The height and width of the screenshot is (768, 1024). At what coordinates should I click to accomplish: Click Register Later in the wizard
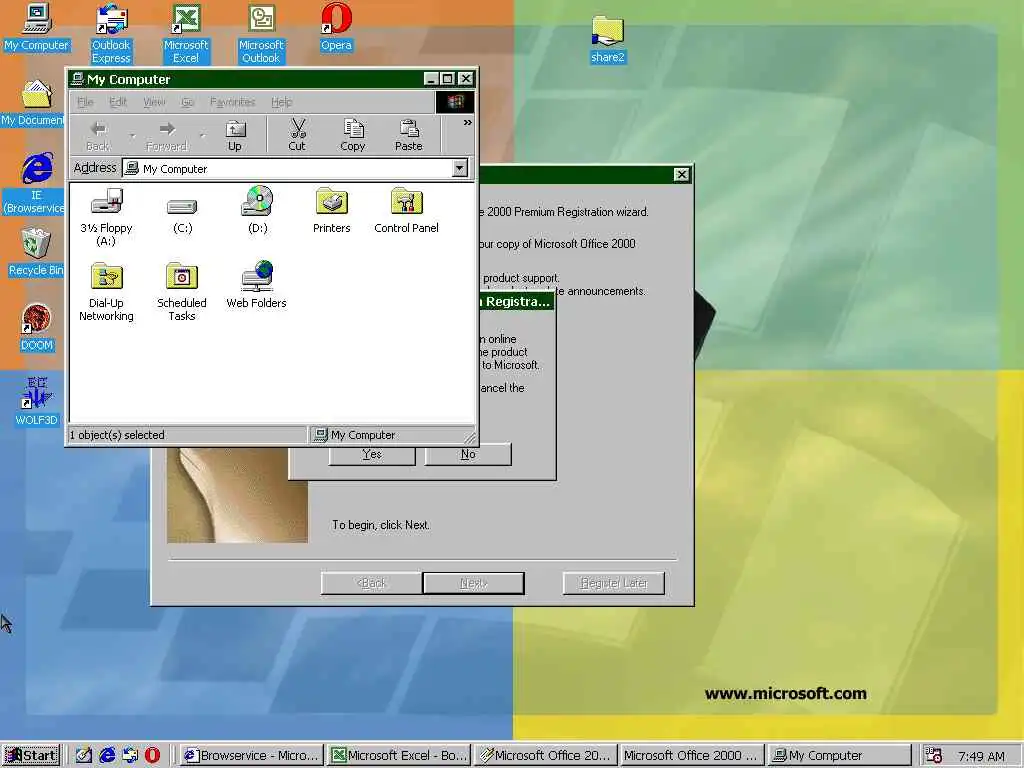coord(614,583)
